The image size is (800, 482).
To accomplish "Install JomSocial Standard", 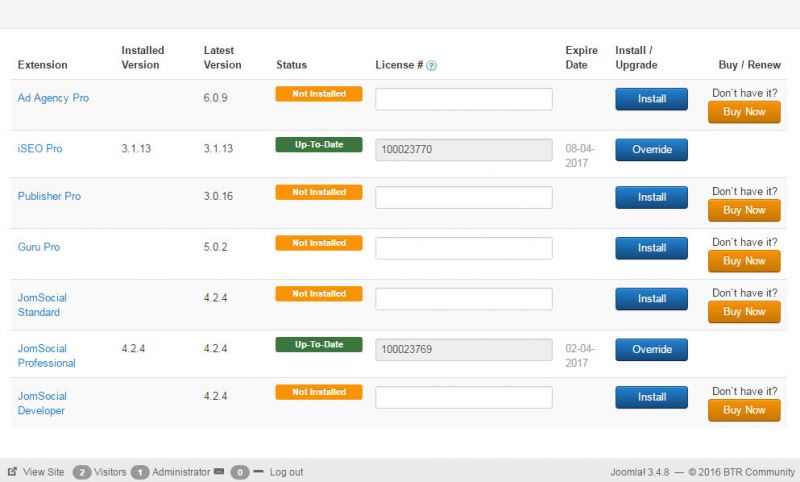I will 651,299.
